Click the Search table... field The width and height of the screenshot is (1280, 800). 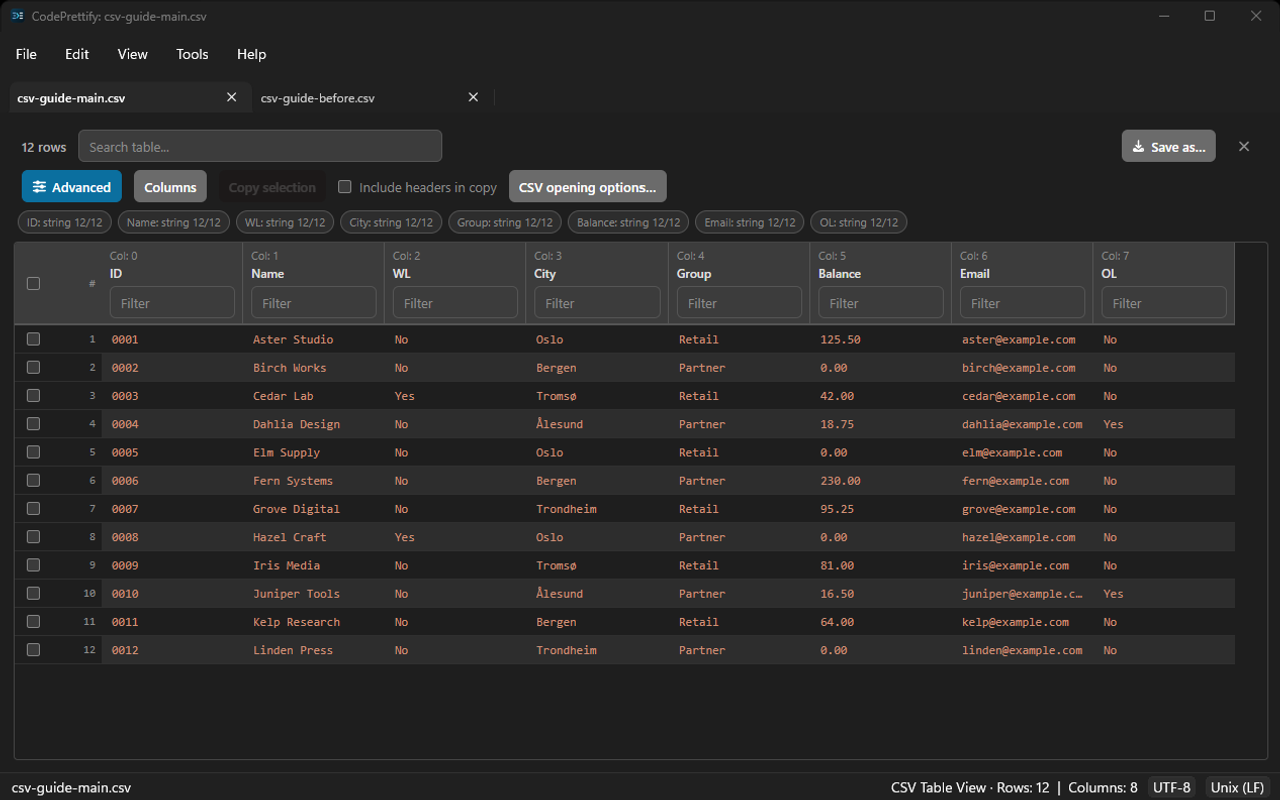click(260, 146)
